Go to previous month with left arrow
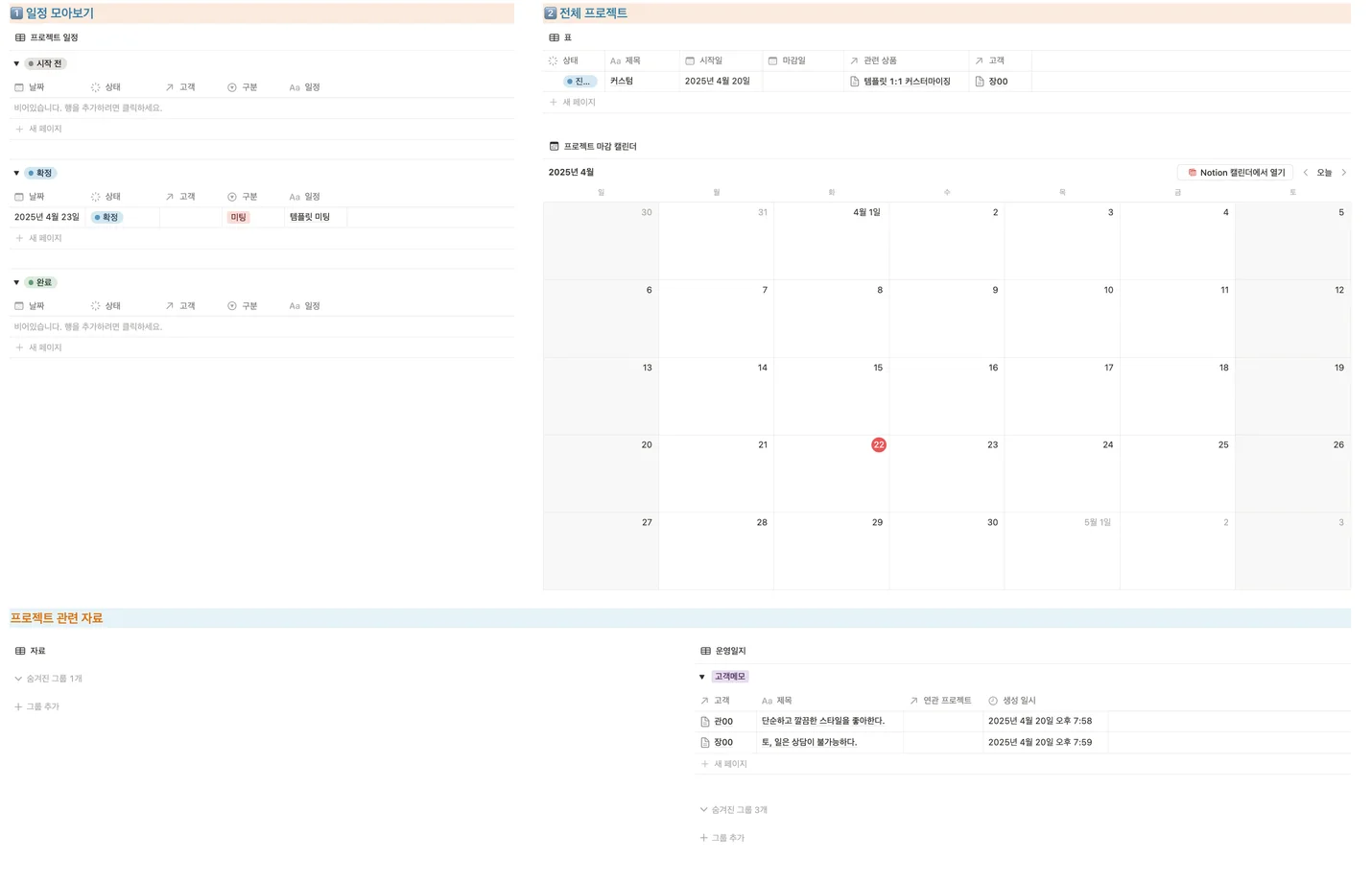Viewport: 1372px width, 884px height. 1305,173
